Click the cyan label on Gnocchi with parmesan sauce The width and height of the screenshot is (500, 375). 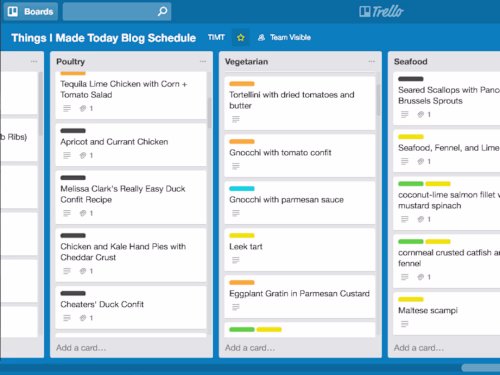click(x=242, y=189)
